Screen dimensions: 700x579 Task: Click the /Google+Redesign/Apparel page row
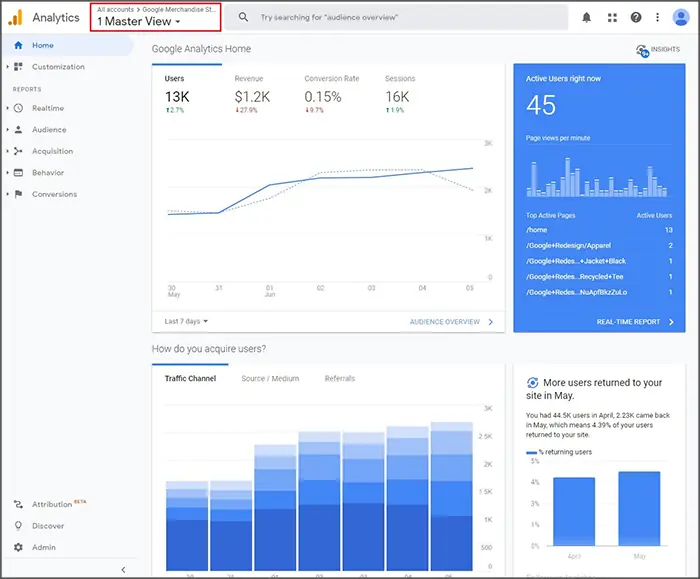click(x=599, y=246)
